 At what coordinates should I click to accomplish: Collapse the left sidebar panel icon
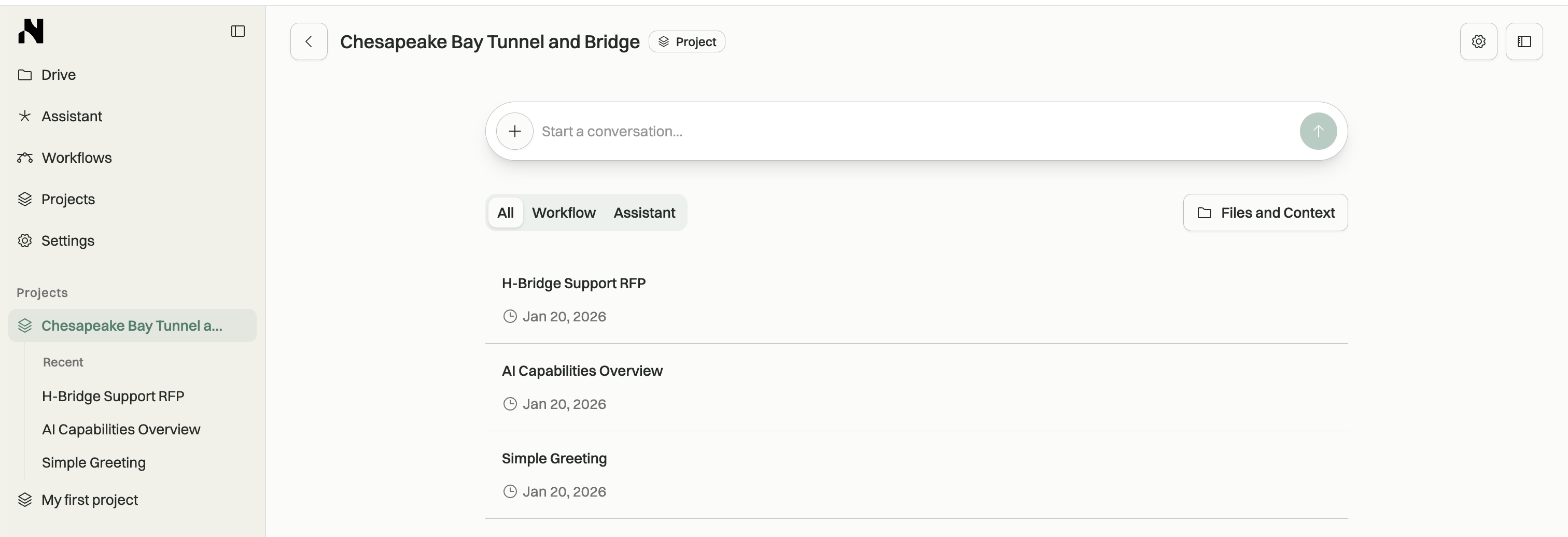[238, 31]
